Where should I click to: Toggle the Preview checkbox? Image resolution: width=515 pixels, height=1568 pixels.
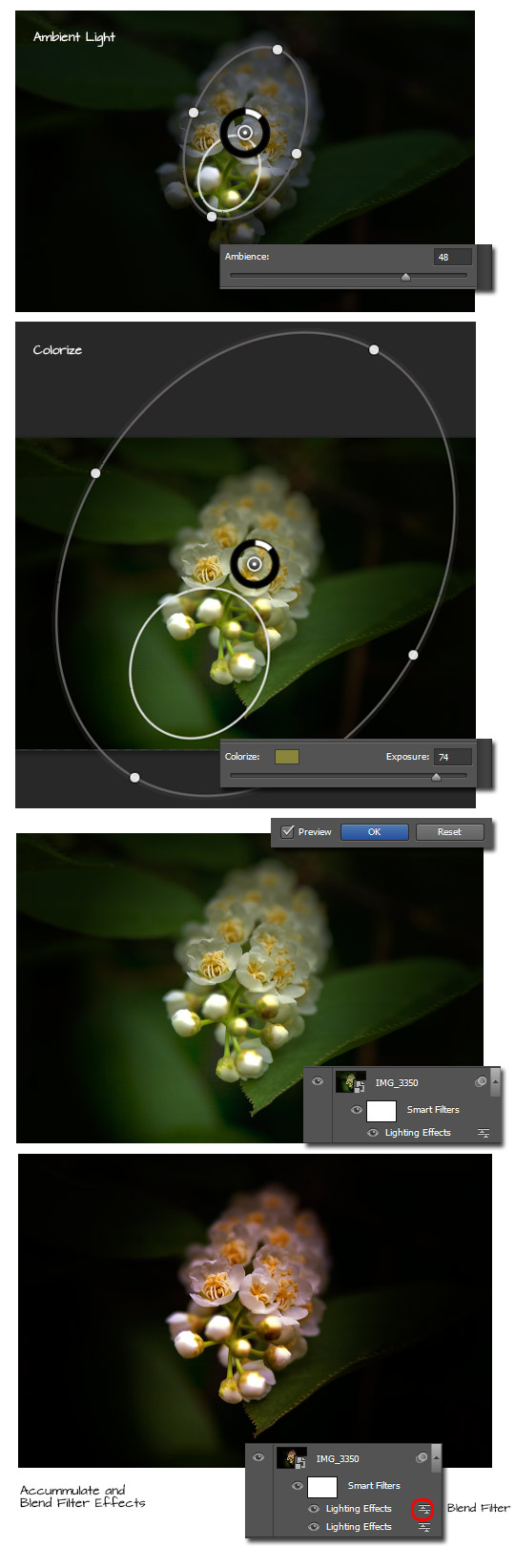tap(287, 831)
